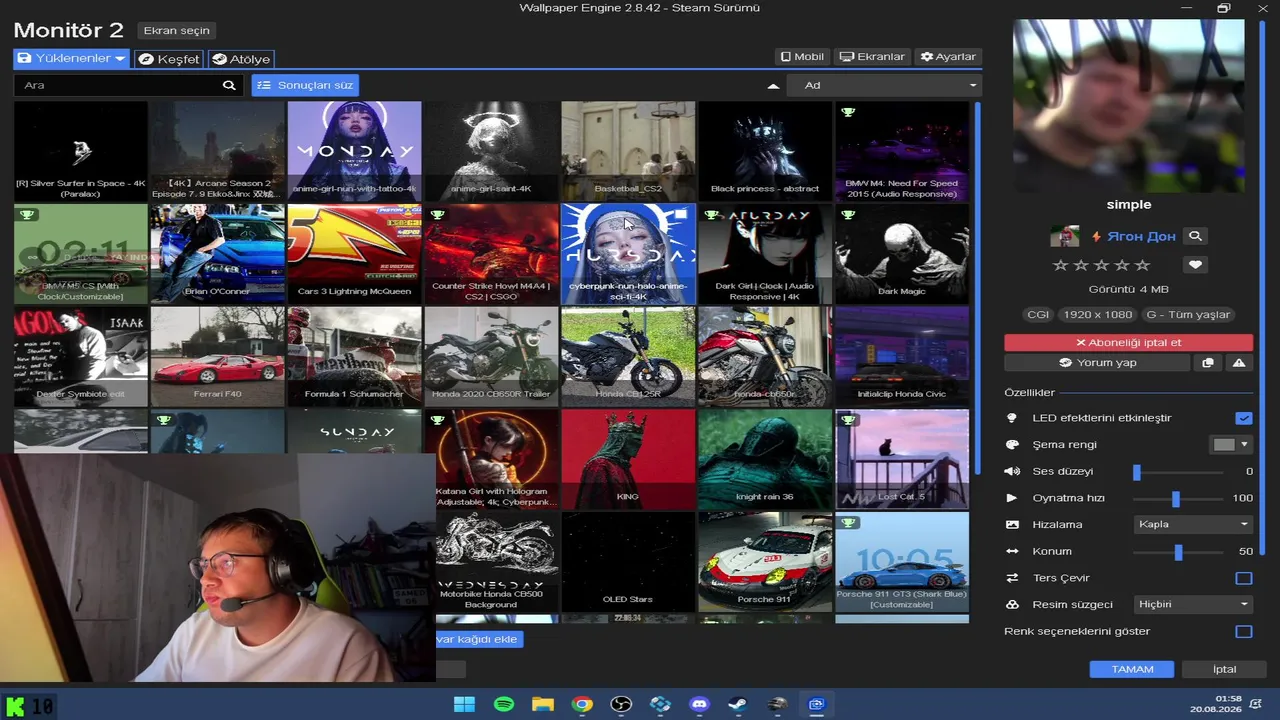Select the Porsche 911 wallpaper thumbnail
Viewport: 1280px width, 720px height.
click(765, 561)
